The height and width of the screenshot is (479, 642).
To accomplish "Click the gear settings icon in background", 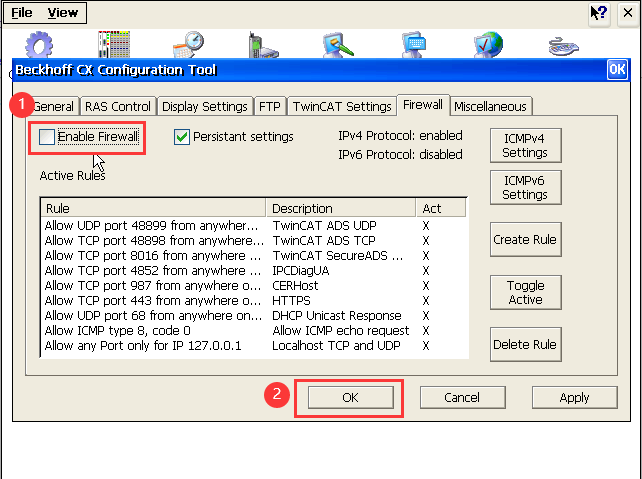I will point(39,45).
